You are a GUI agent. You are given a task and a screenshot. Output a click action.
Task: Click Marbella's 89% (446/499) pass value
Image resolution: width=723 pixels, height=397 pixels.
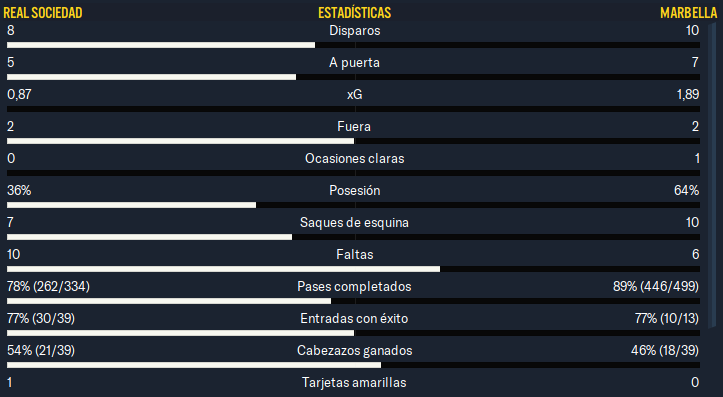[x=656, y=287]
